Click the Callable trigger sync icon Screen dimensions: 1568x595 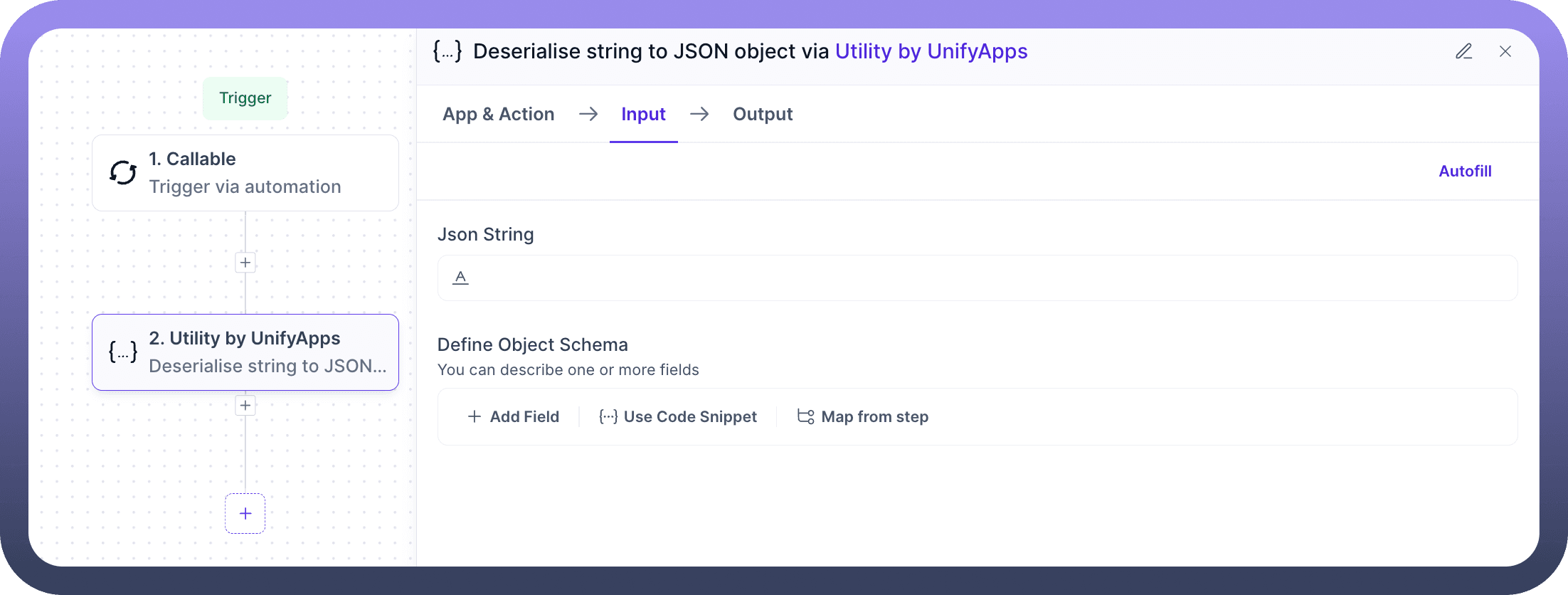(123, 173)
